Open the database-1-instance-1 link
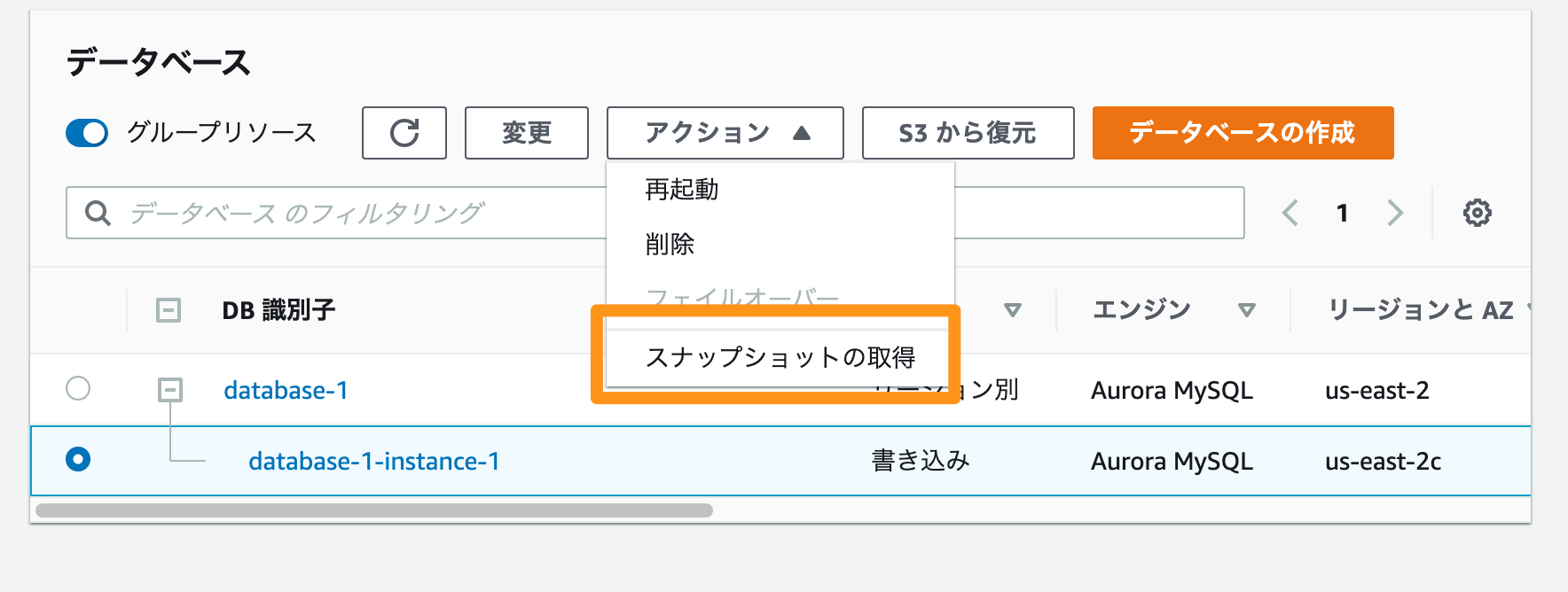Screen dimensions: 1568x592 click(374, 461)
